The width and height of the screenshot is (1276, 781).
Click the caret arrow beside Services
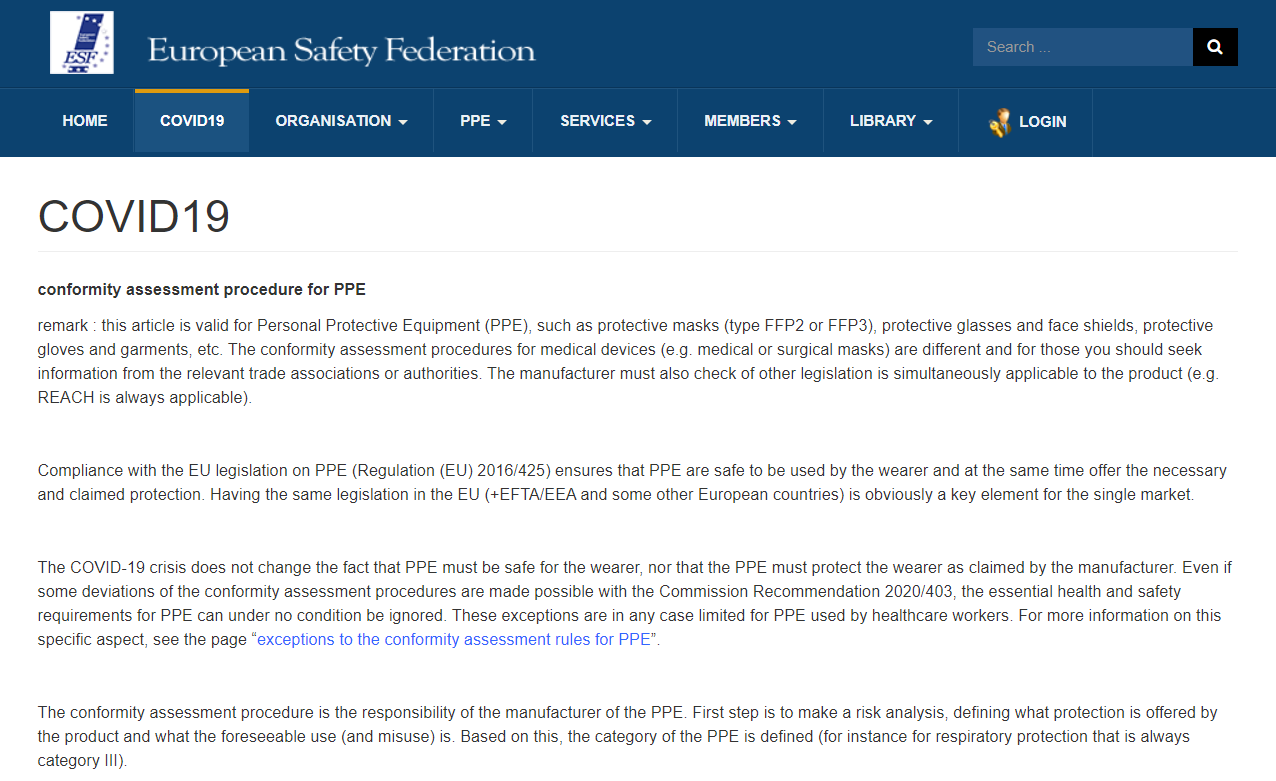[647, 122]
